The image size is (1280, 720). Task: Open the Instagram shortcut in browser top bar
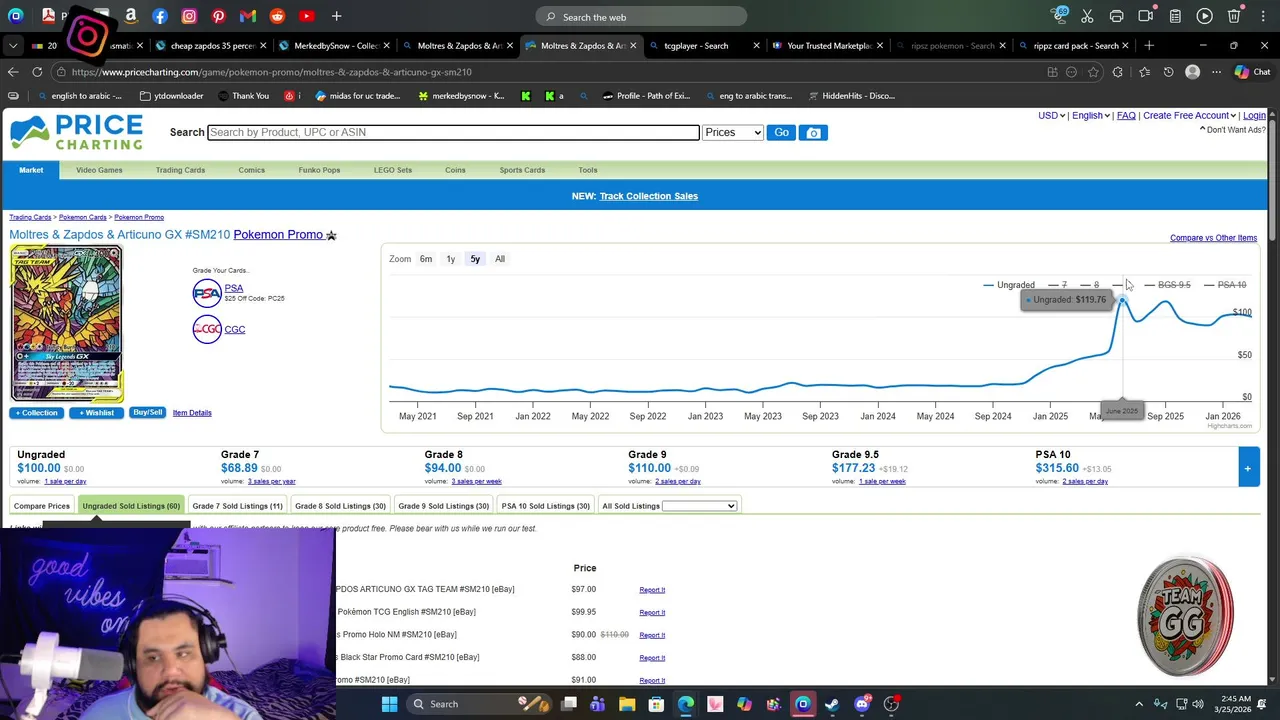[189, 16]
